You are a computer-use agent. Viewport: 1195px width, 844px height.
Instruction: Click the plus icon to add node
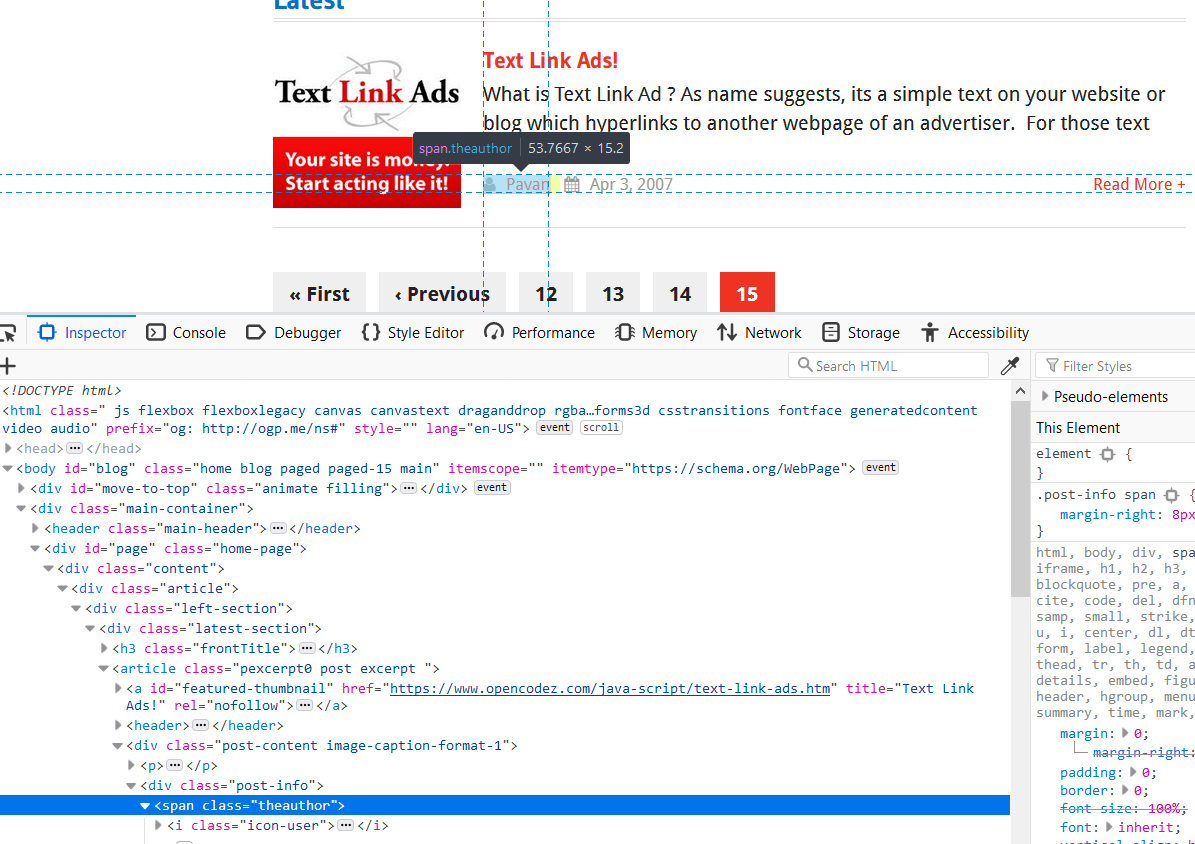pos(8,366)
